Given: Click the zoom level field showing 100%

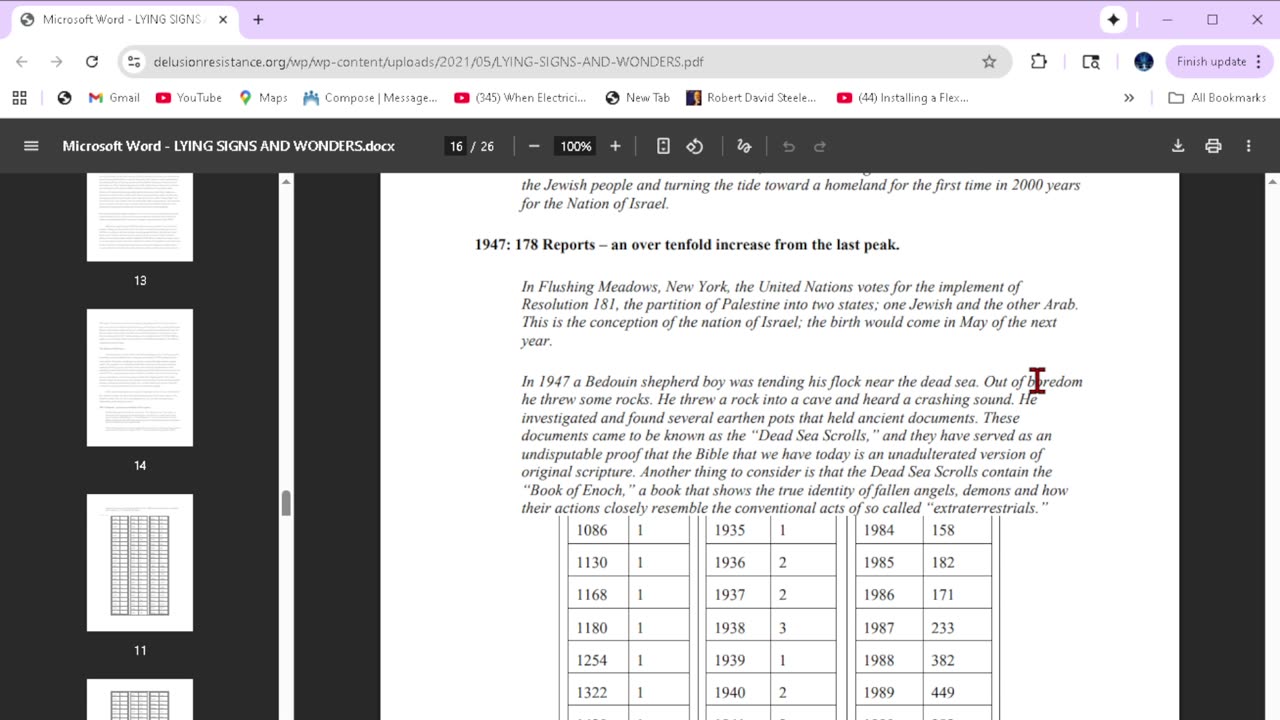Looking at the screenshot, I should 576,146.
